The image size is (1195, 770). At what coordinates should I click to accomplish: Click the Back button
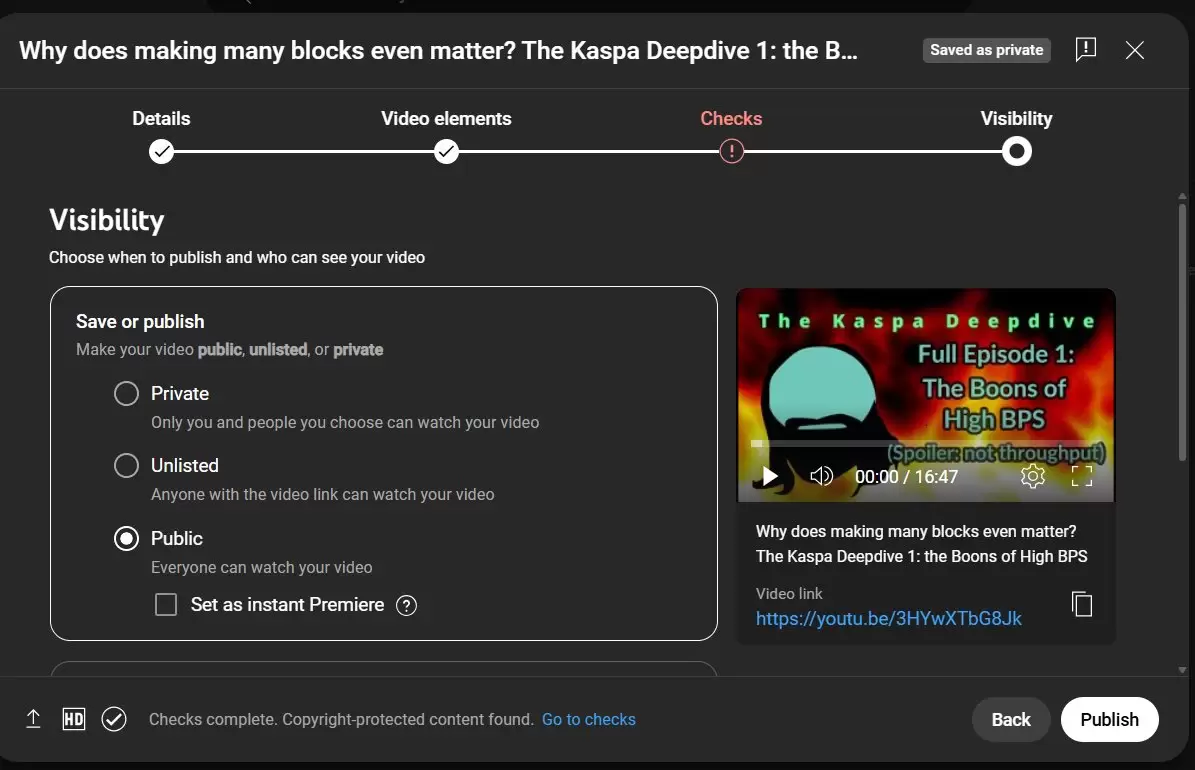[x=1011, y=719]
